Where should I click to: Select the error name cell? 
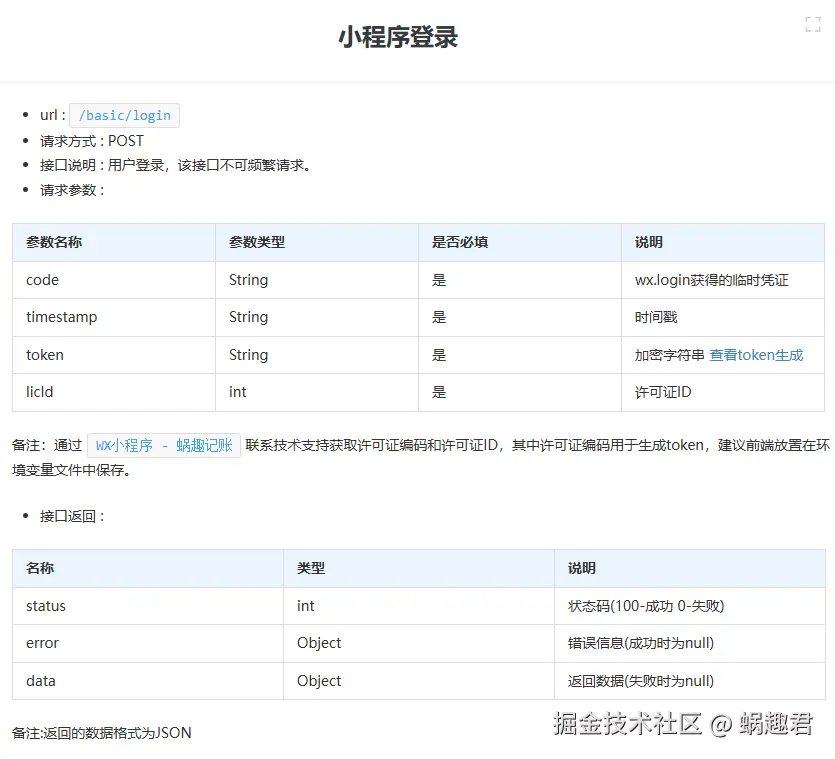coord(148,643)
